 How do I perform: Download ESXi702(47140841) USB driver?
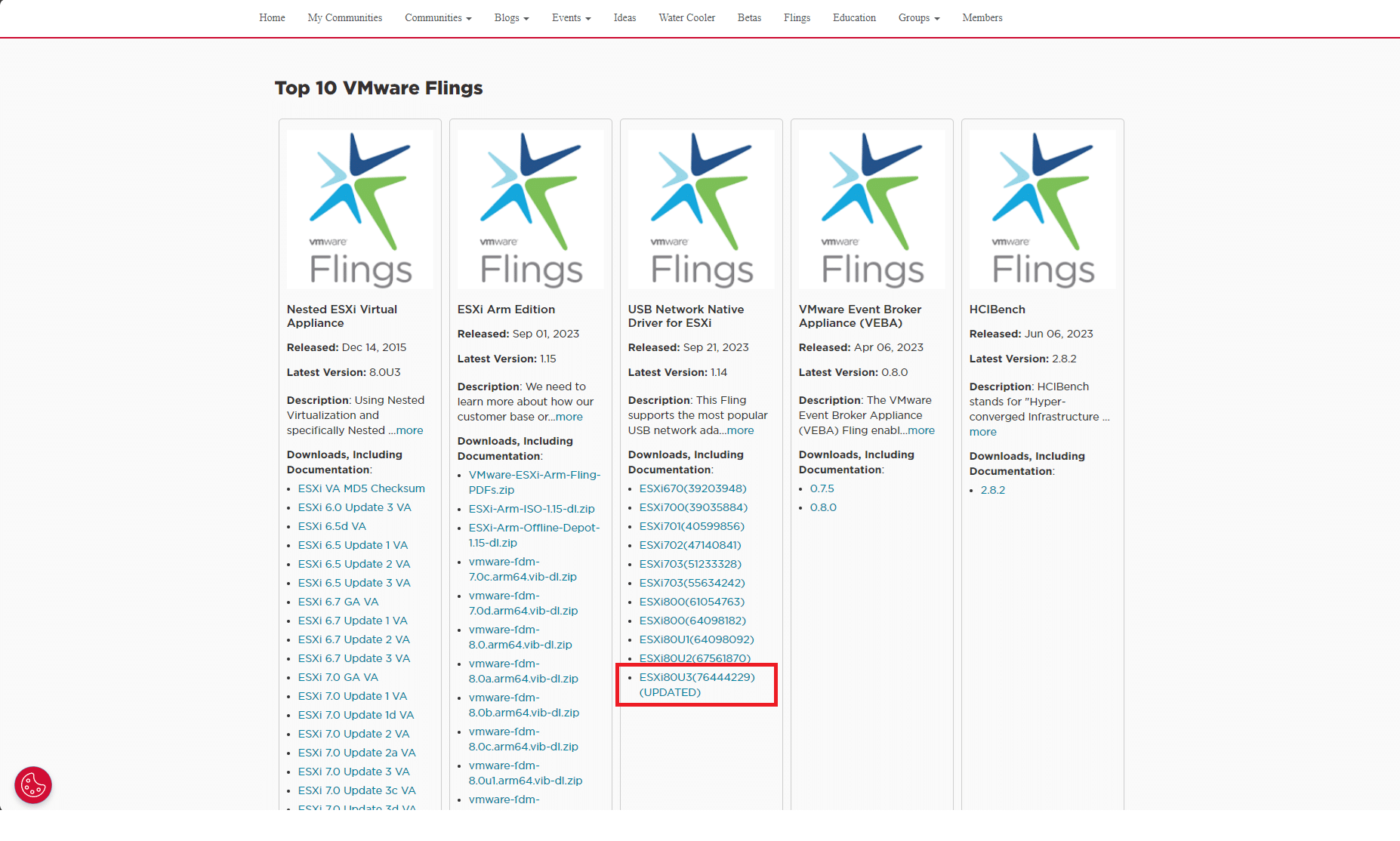click(x=691, y=545)
